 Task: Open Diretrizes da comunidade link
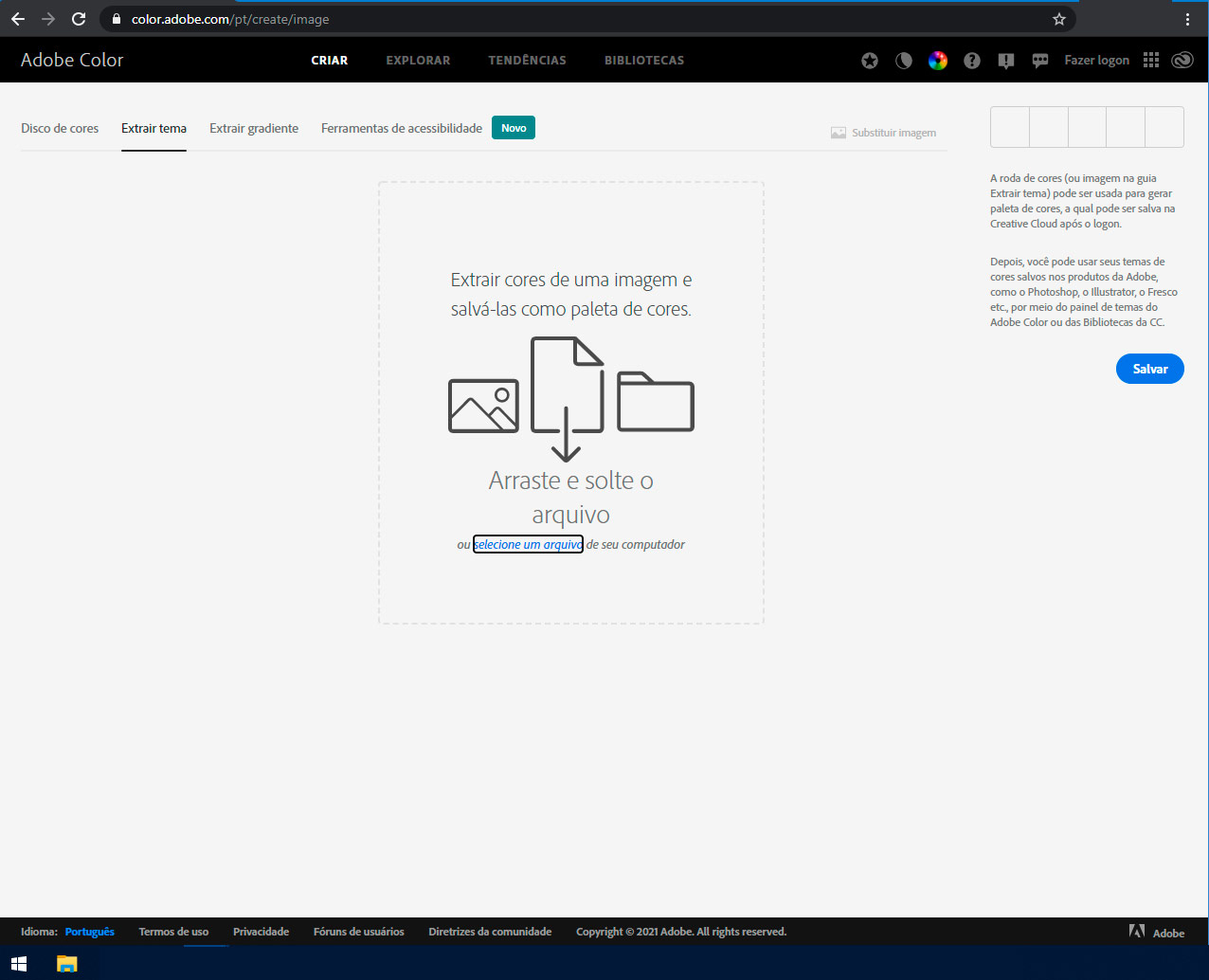(x=490, y=932)
